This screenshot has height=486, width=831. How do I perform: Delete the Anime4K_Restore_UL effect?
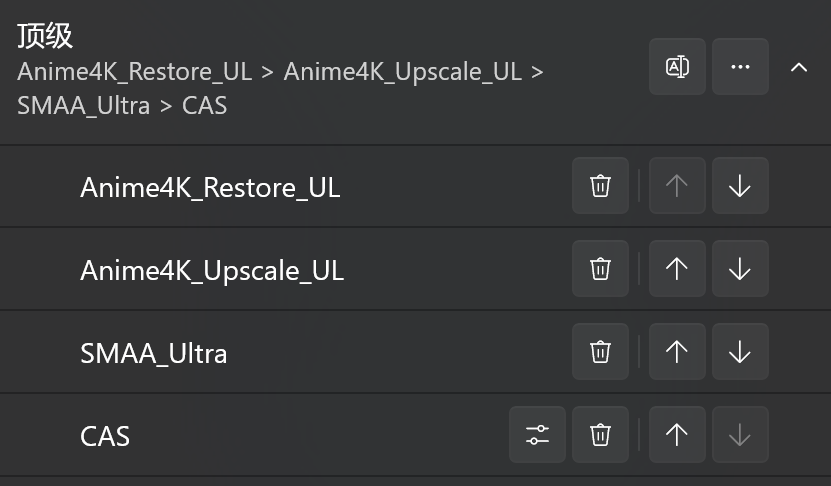pos(600,186)
